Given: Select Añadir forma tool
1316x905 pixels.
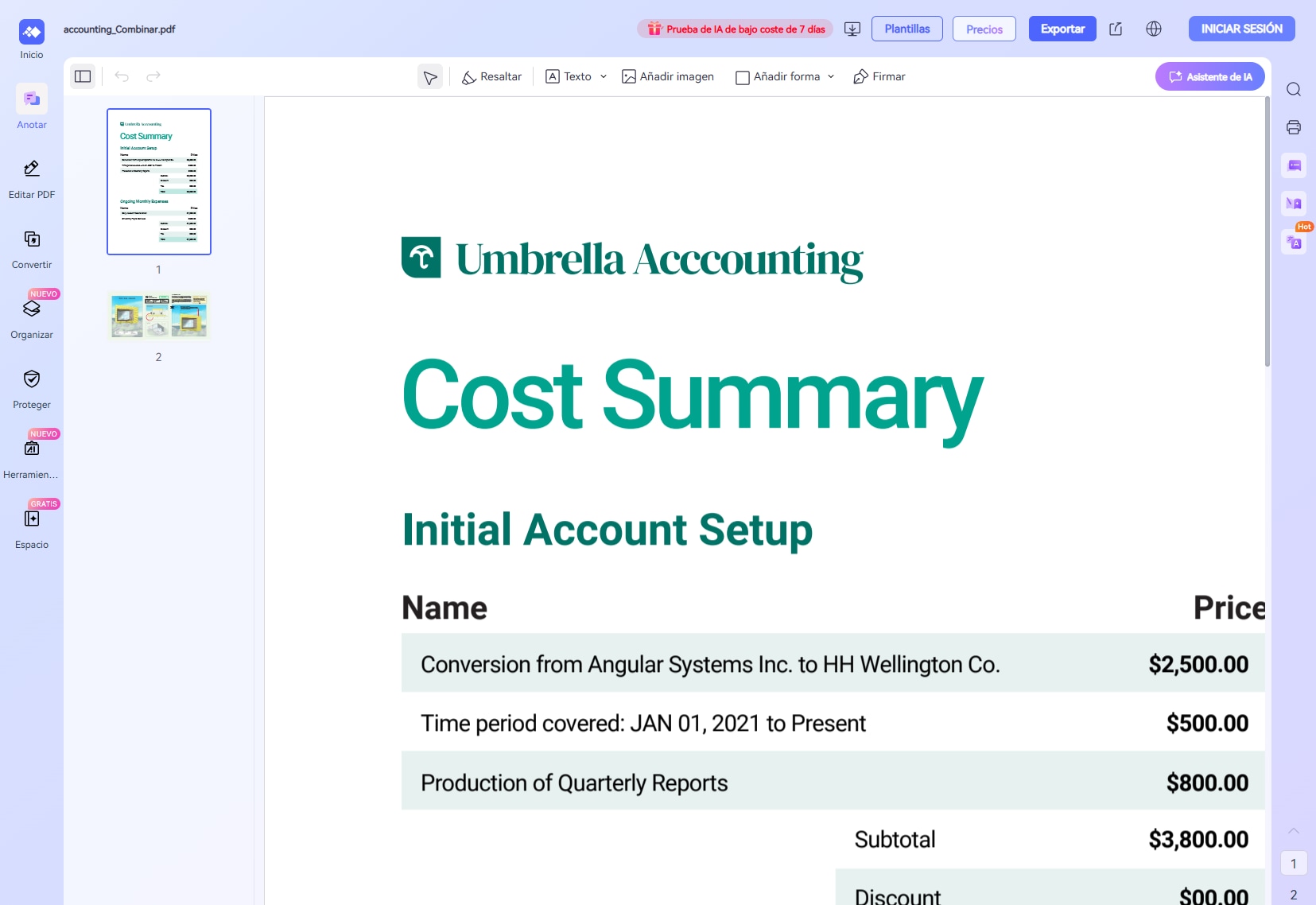Looking at the screenshot, I should 778,77.
